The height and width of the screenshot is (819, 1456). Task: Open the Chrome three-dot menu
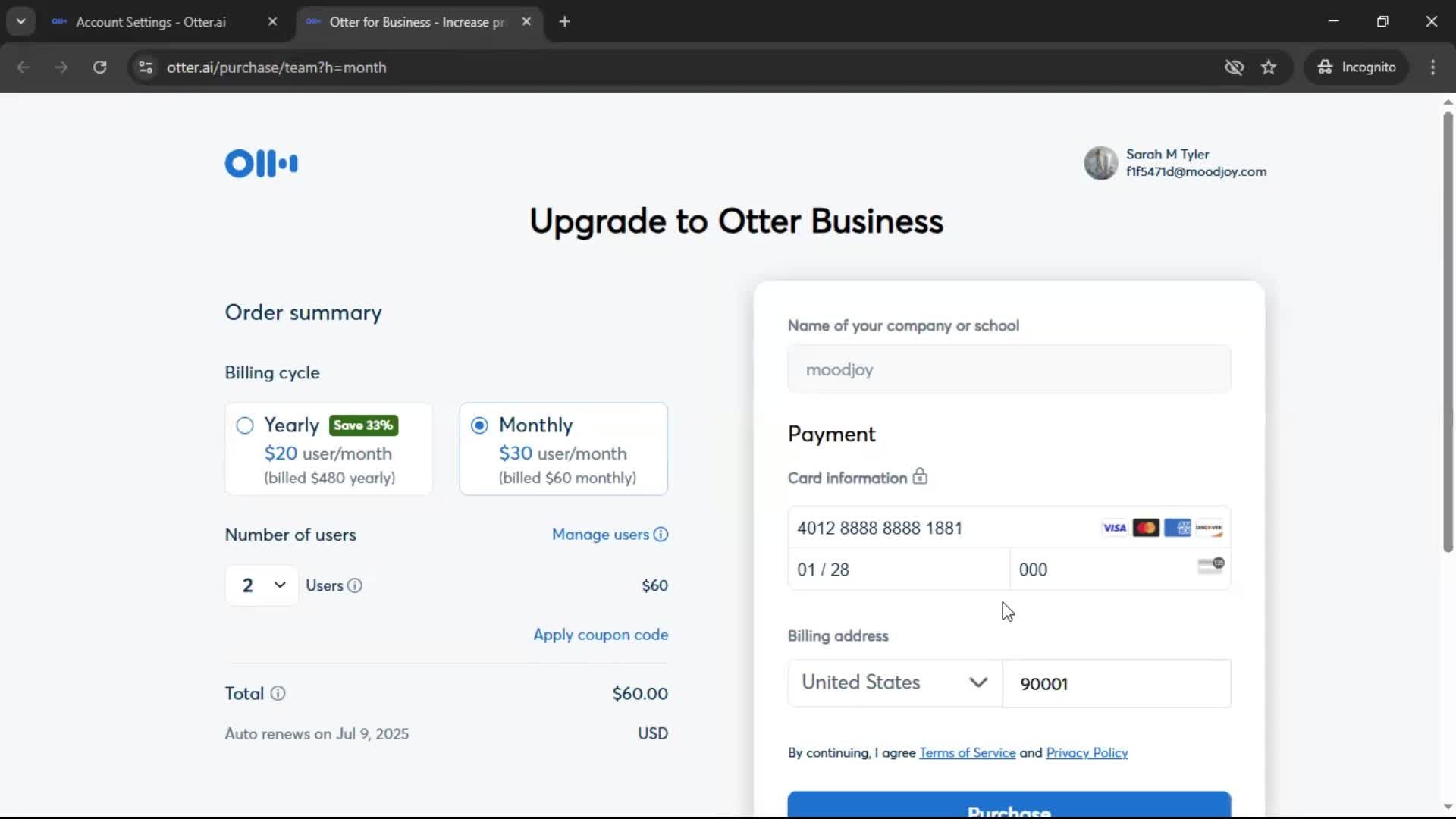pyautogui.click(x=1432, y=67)
